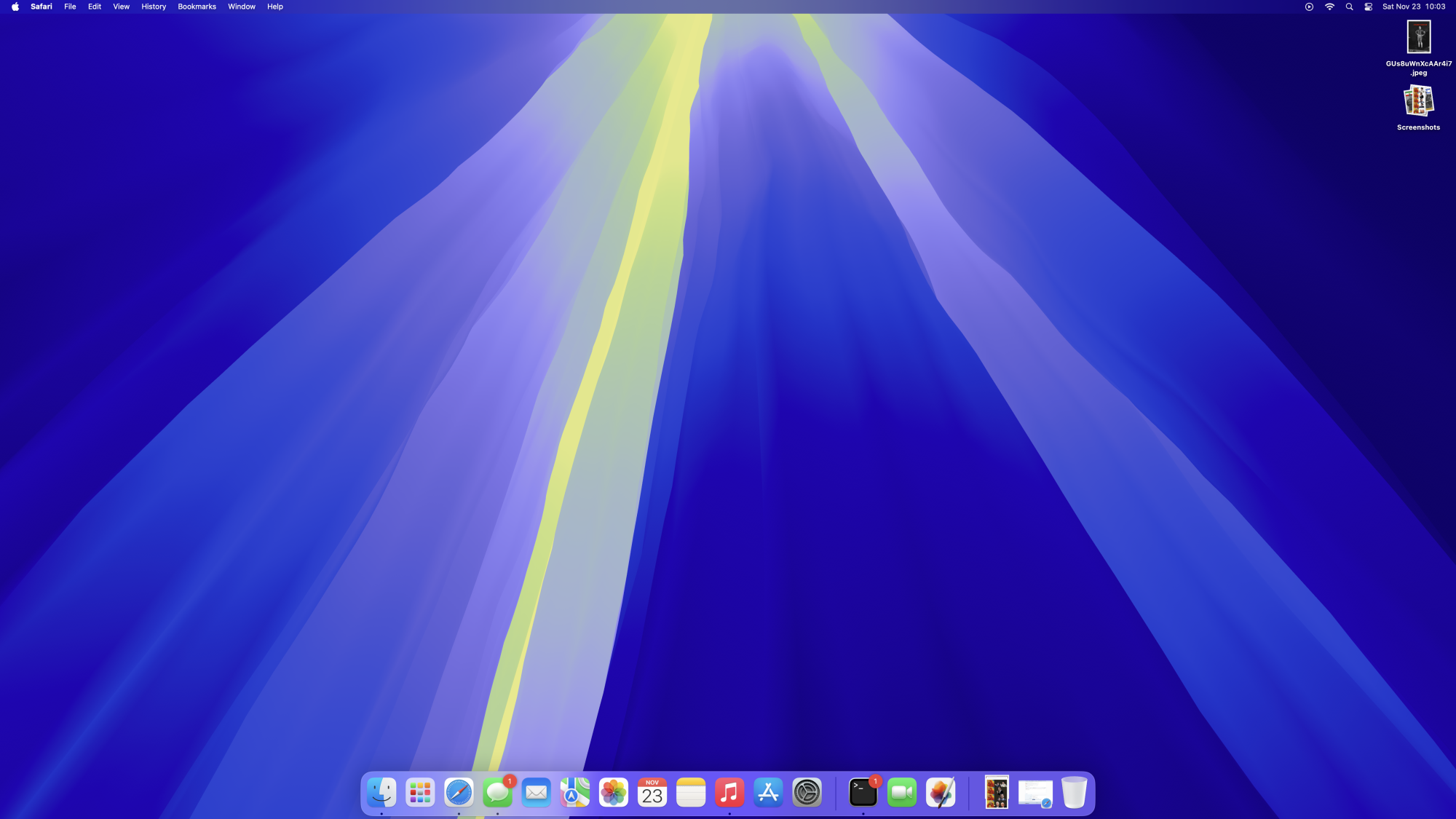Open the Bookmarks menu
The image size is (1456, 819).
(x=197, y=7)
